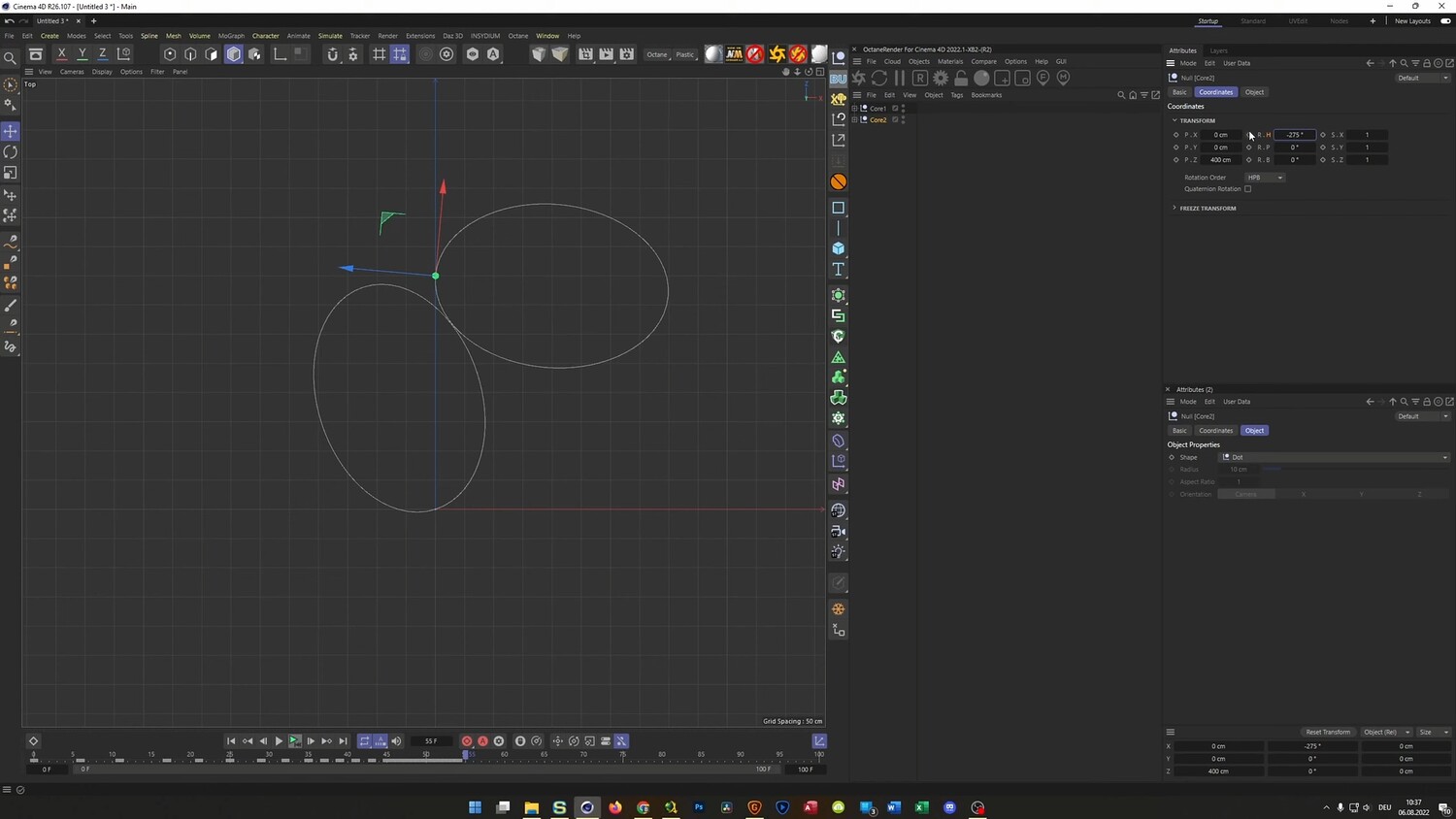Viewport: 1456px width, 819px height.
Task: Click the Octane render settings gear icon
Action: pyautogui.click(x=941, y=78)
